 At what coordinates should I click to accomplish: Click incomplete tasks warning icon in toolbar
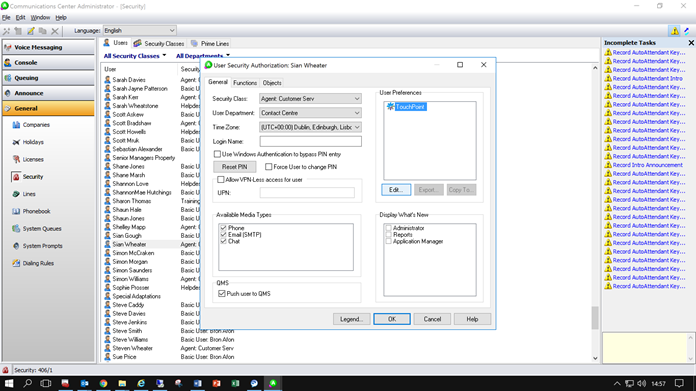click(675, 31)
